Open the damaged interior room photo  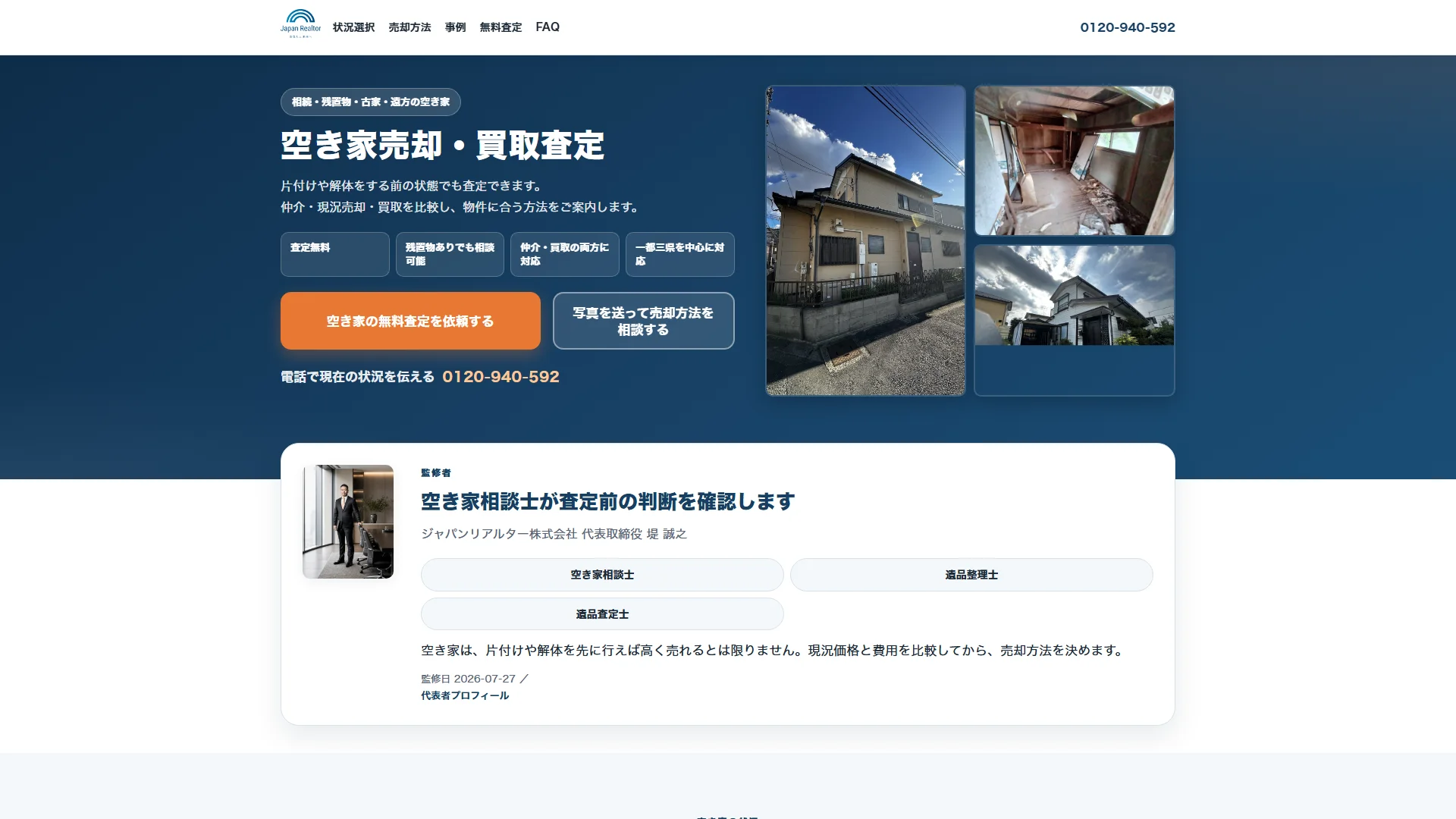[x=1075, y=161]
